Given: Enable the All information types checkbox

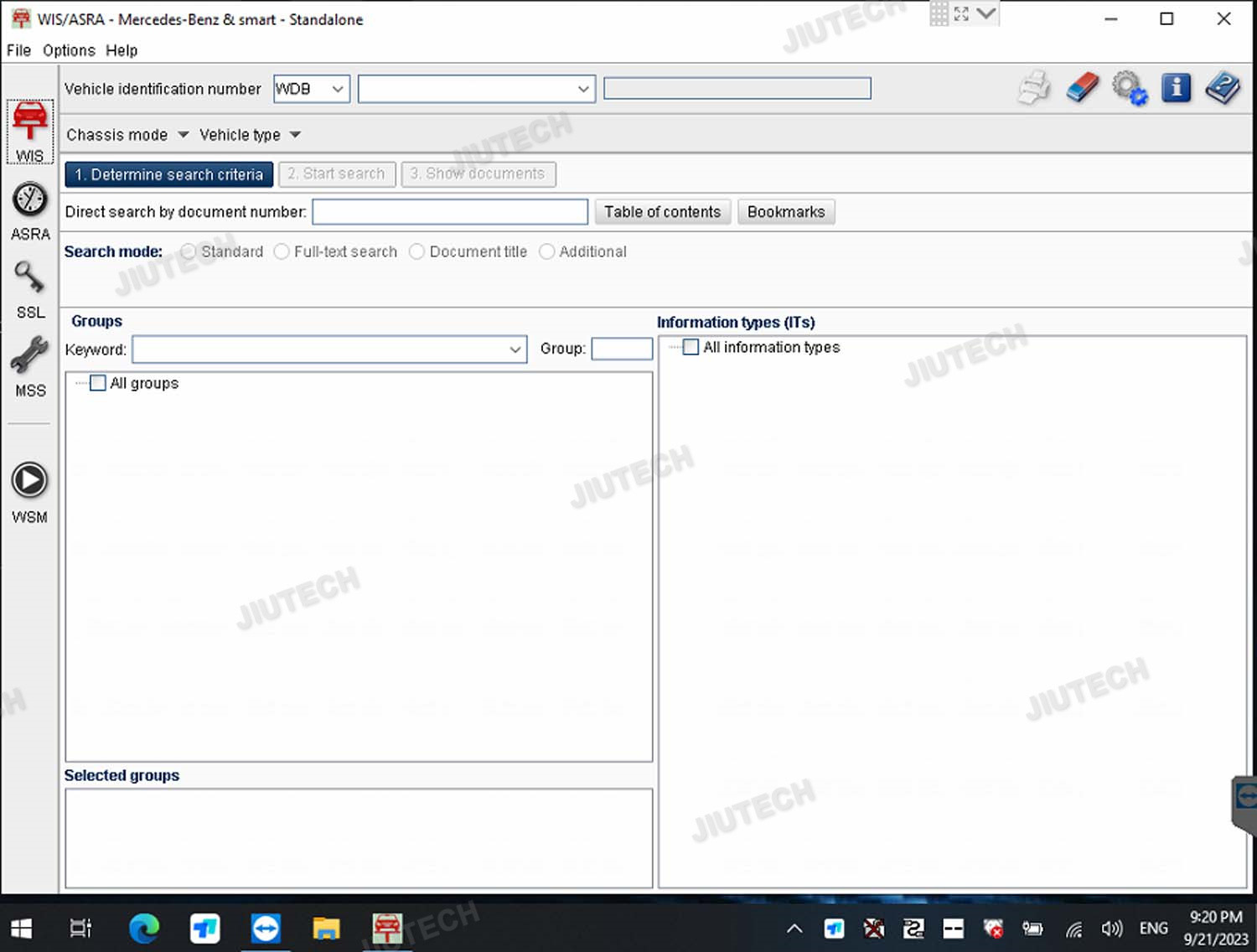Looking at the screenshot, I should click(691, 347).
